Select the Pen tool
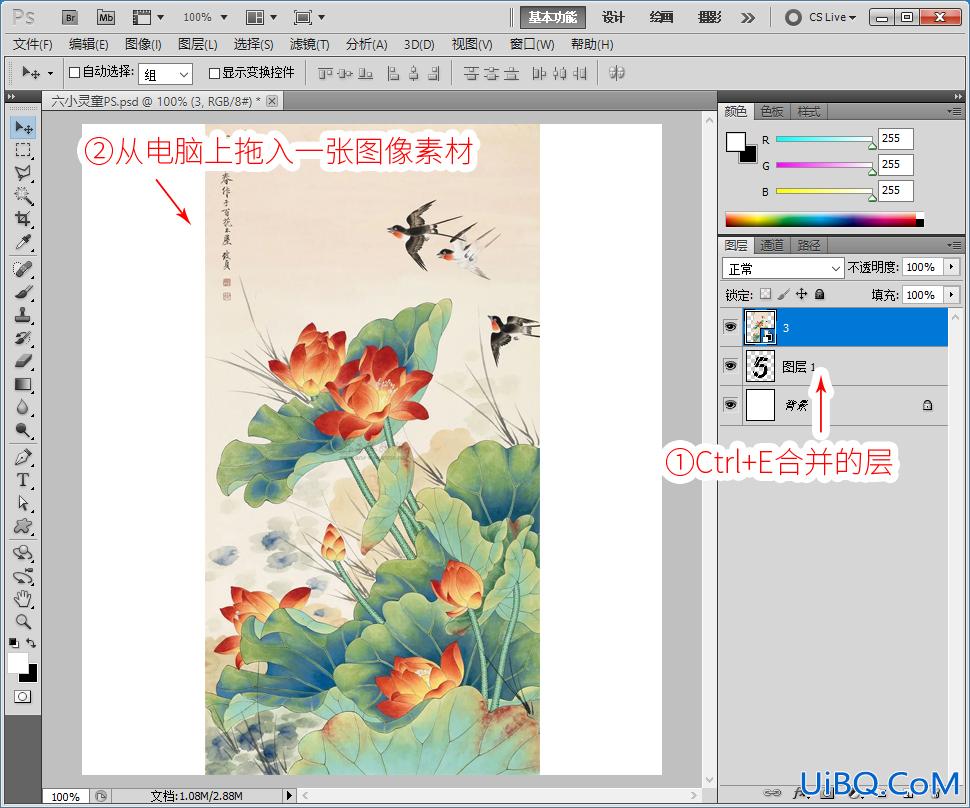This screenshot has width=970, height=808. click(x=24, y=457)
